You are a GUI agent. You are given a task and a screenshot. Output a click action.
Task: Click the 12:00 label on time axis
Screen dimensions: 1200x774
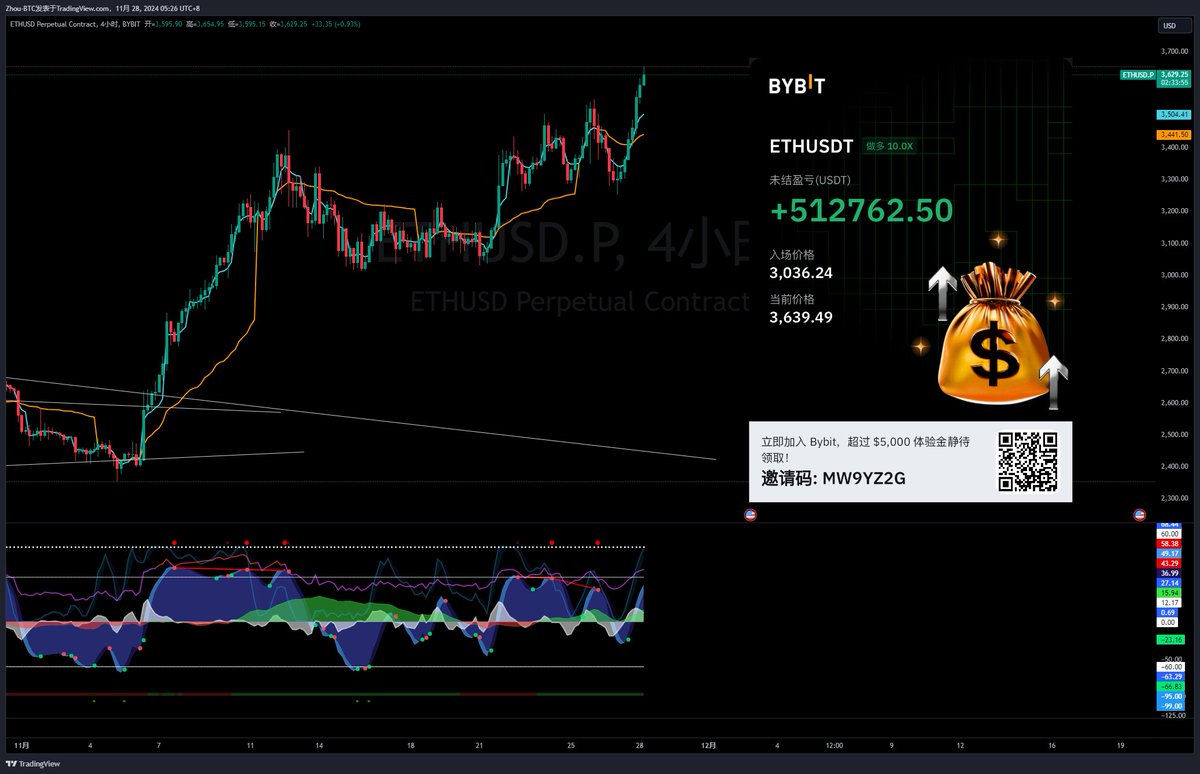coord(835,745)
